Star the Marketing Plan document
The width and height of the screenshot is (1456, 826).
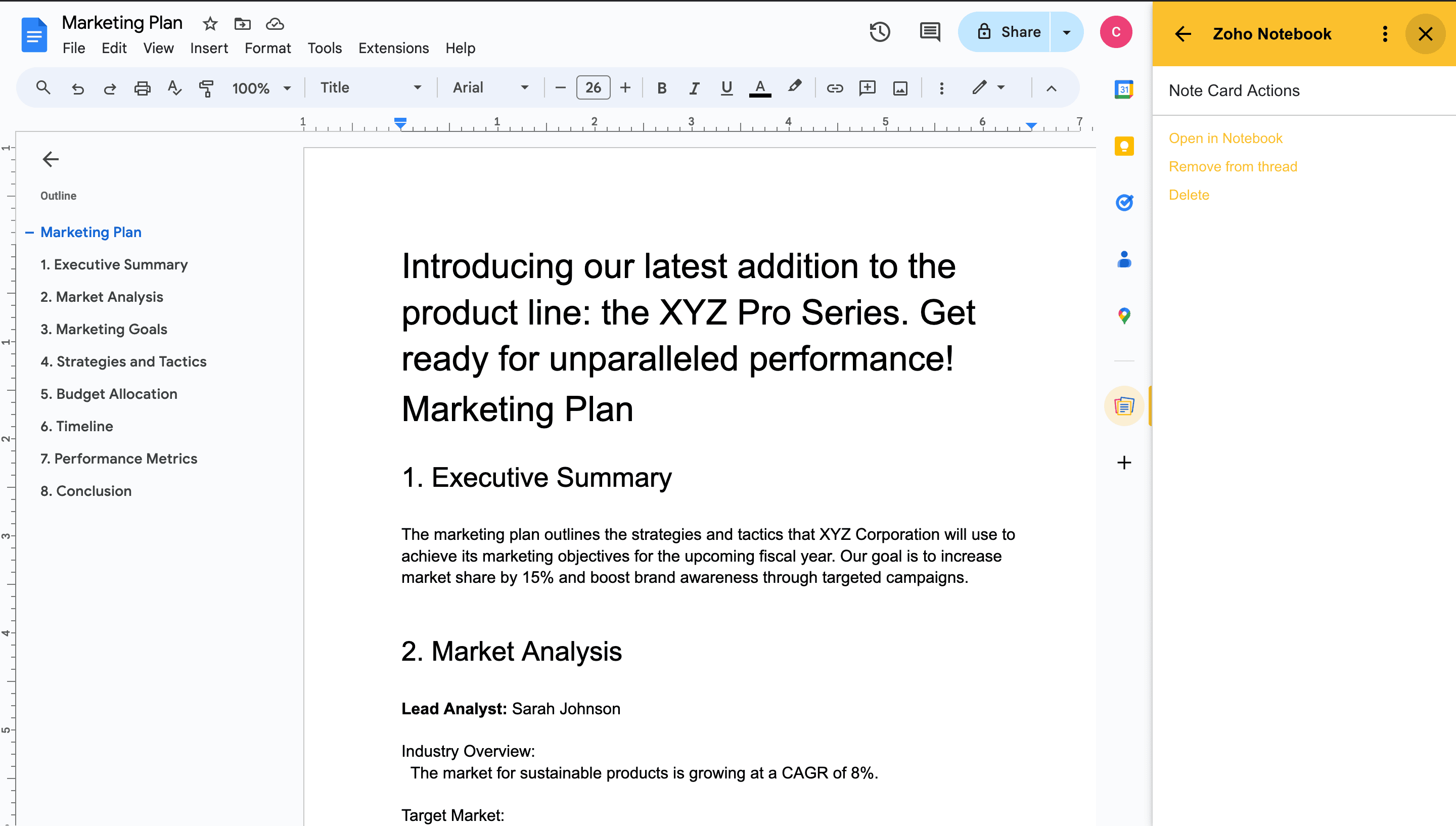[210, 24]
